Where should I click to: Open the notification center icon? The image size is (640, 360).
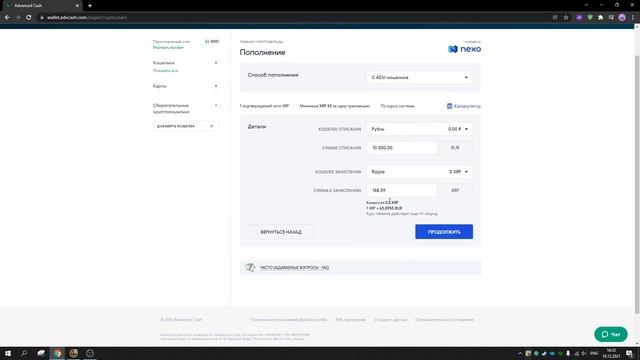[x=629, y=353]
